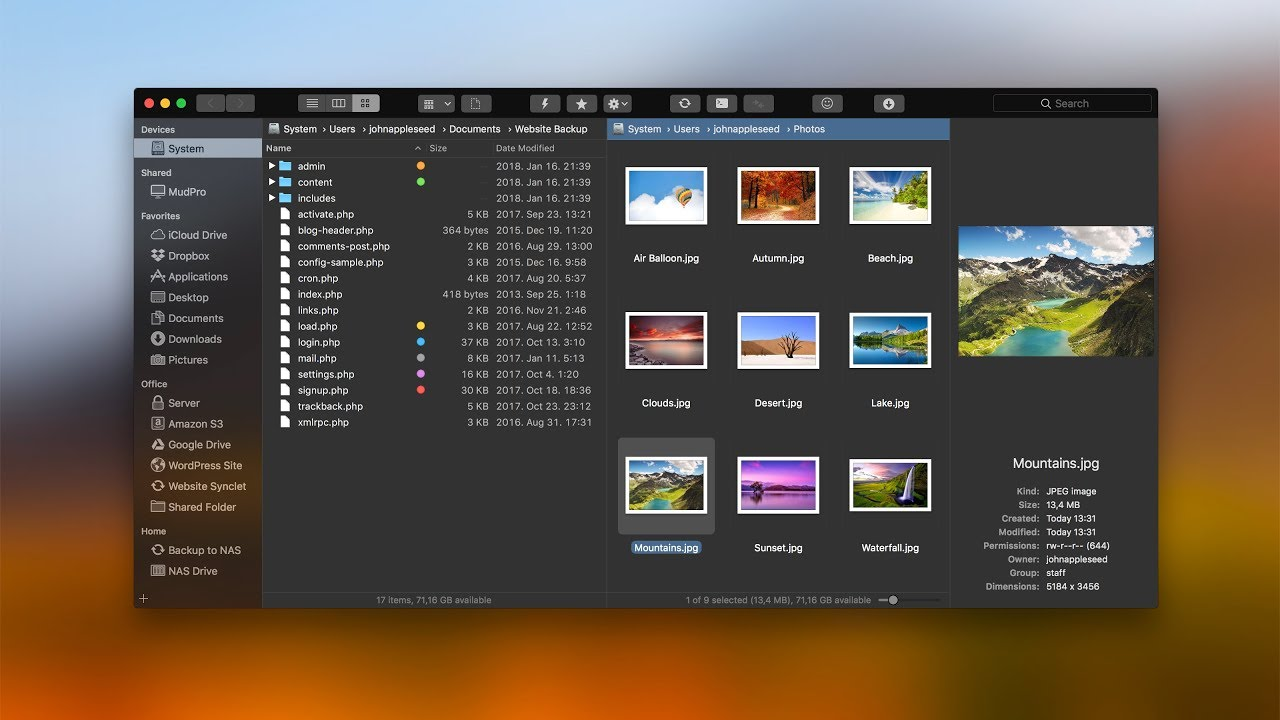This screenshot has height=720, width=1280.
Task: Click the orange tag on admin folder
Action: [421, 166]
